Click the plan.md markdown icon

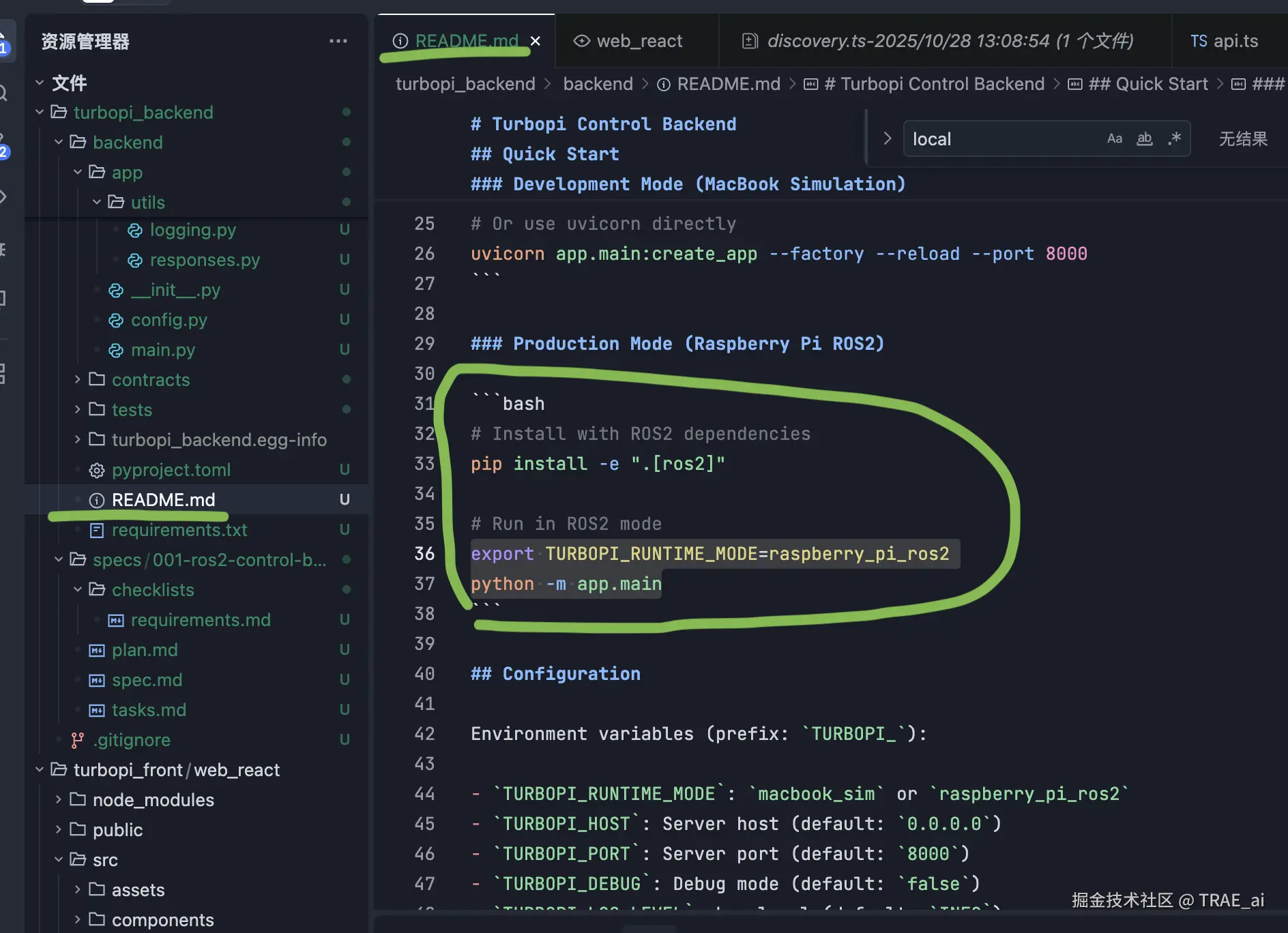point(97,650)
